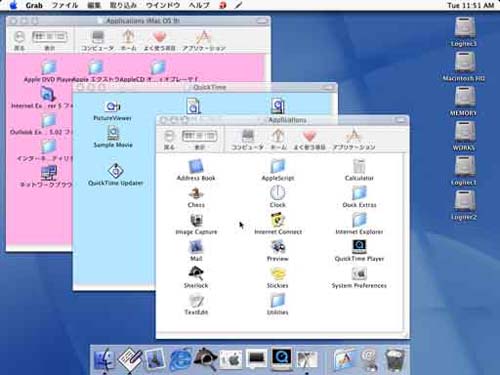
Task: Open the 取り込み menu
Action: point(123,5)
